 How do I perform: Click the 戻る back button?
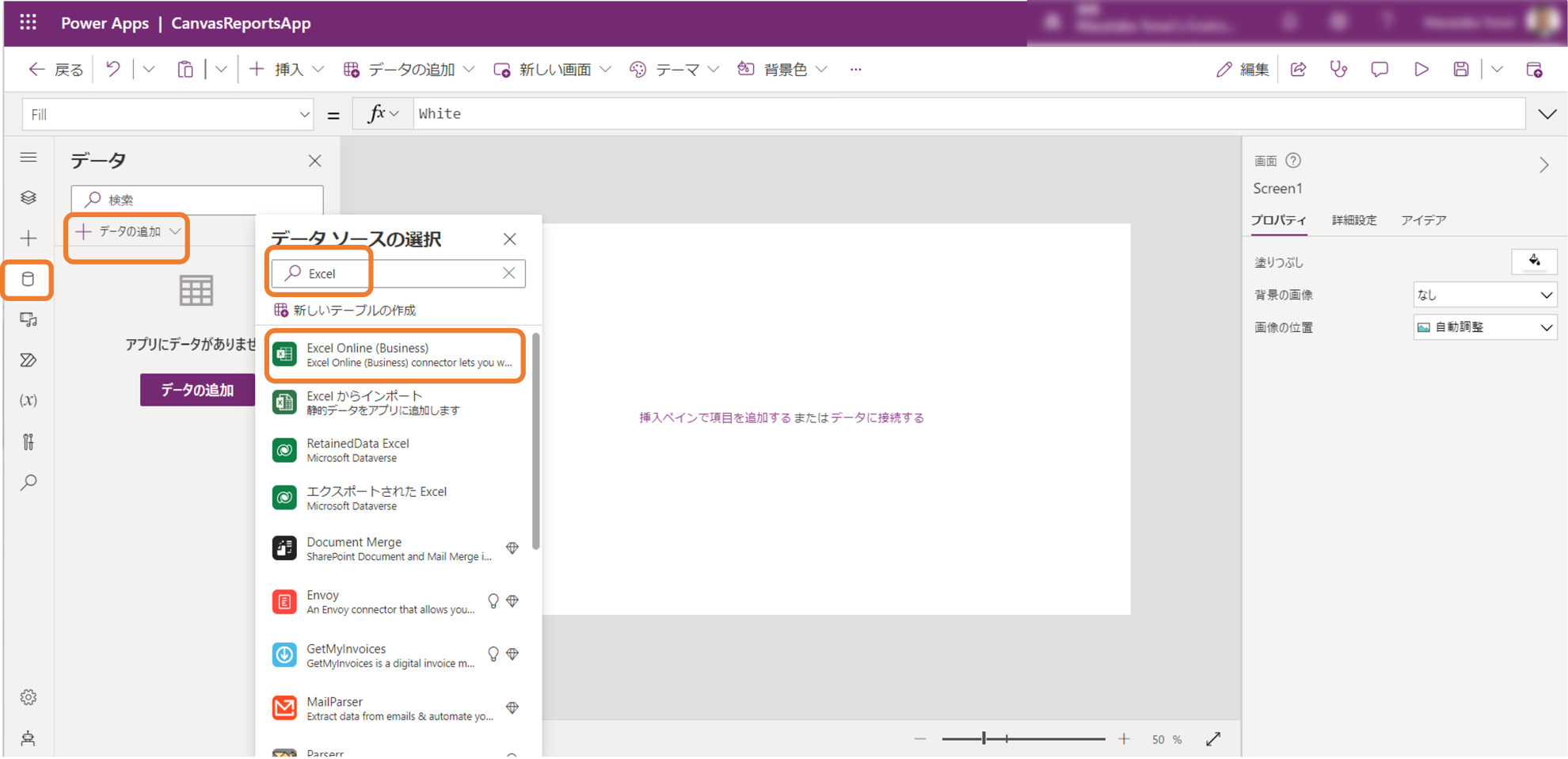coord(55,70)
